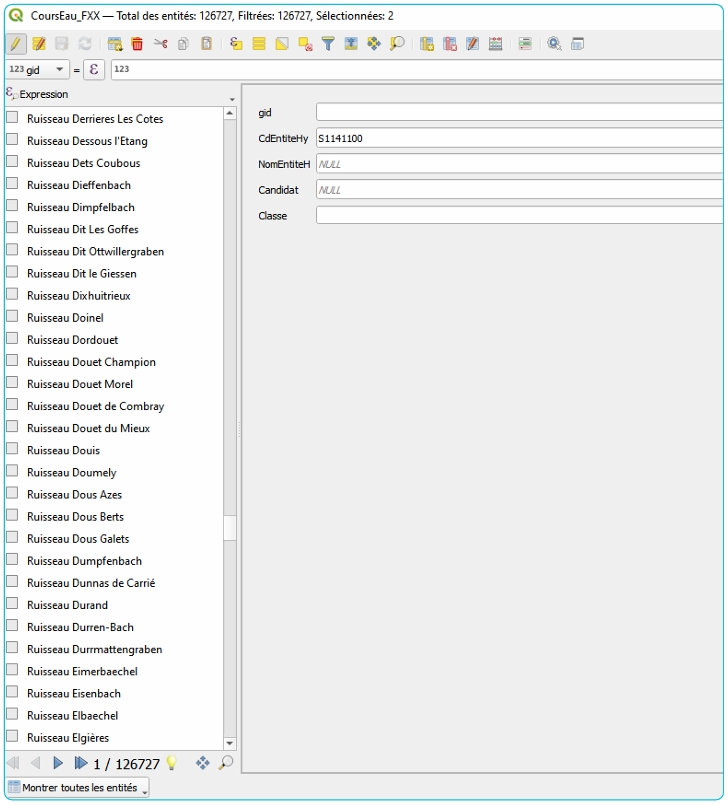Viewport: 728px width, 805px height.
Task: Click the filter funnel icon in the toolbar
Action: click(327, 44)
